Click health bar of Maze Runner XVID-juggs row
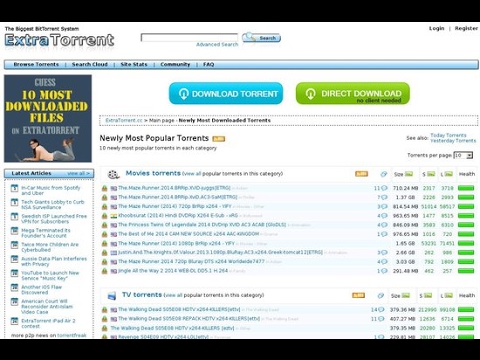The height and width of the screenshot is (360, 480). tap(466, 188)
